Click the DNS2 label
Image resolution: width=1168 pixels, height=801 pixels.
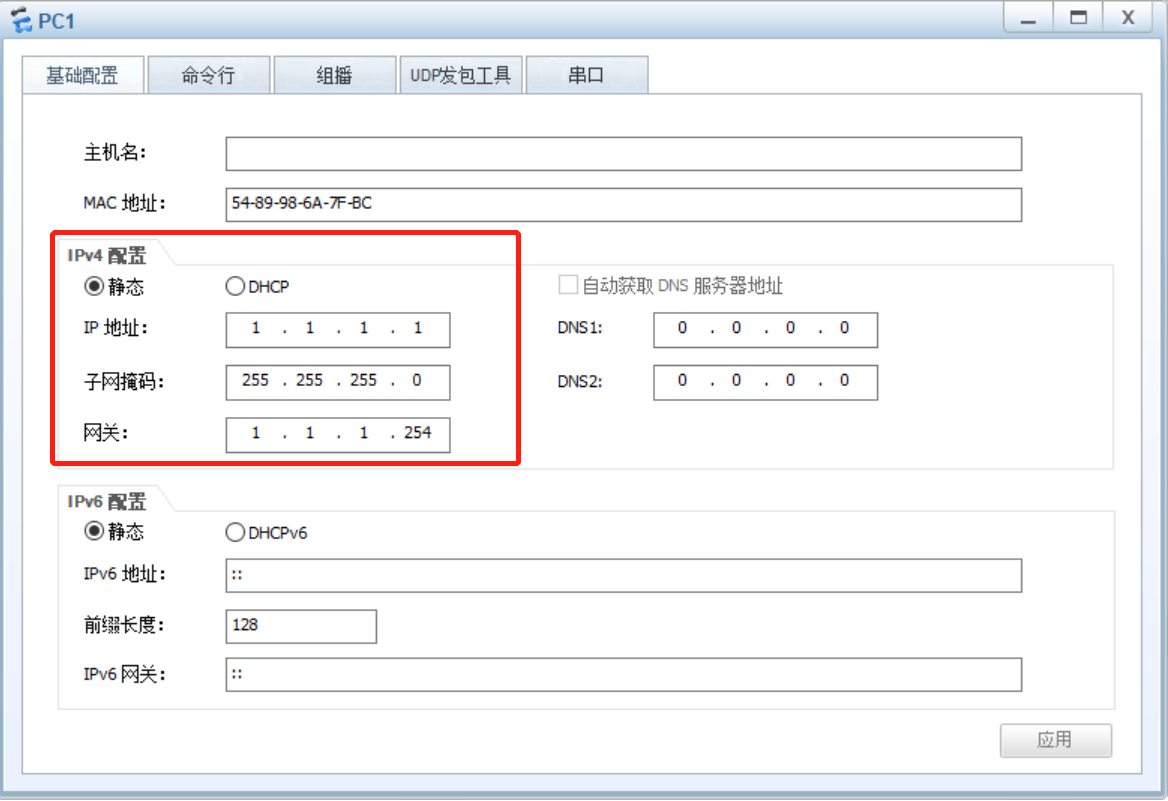[x=580, y=381]
